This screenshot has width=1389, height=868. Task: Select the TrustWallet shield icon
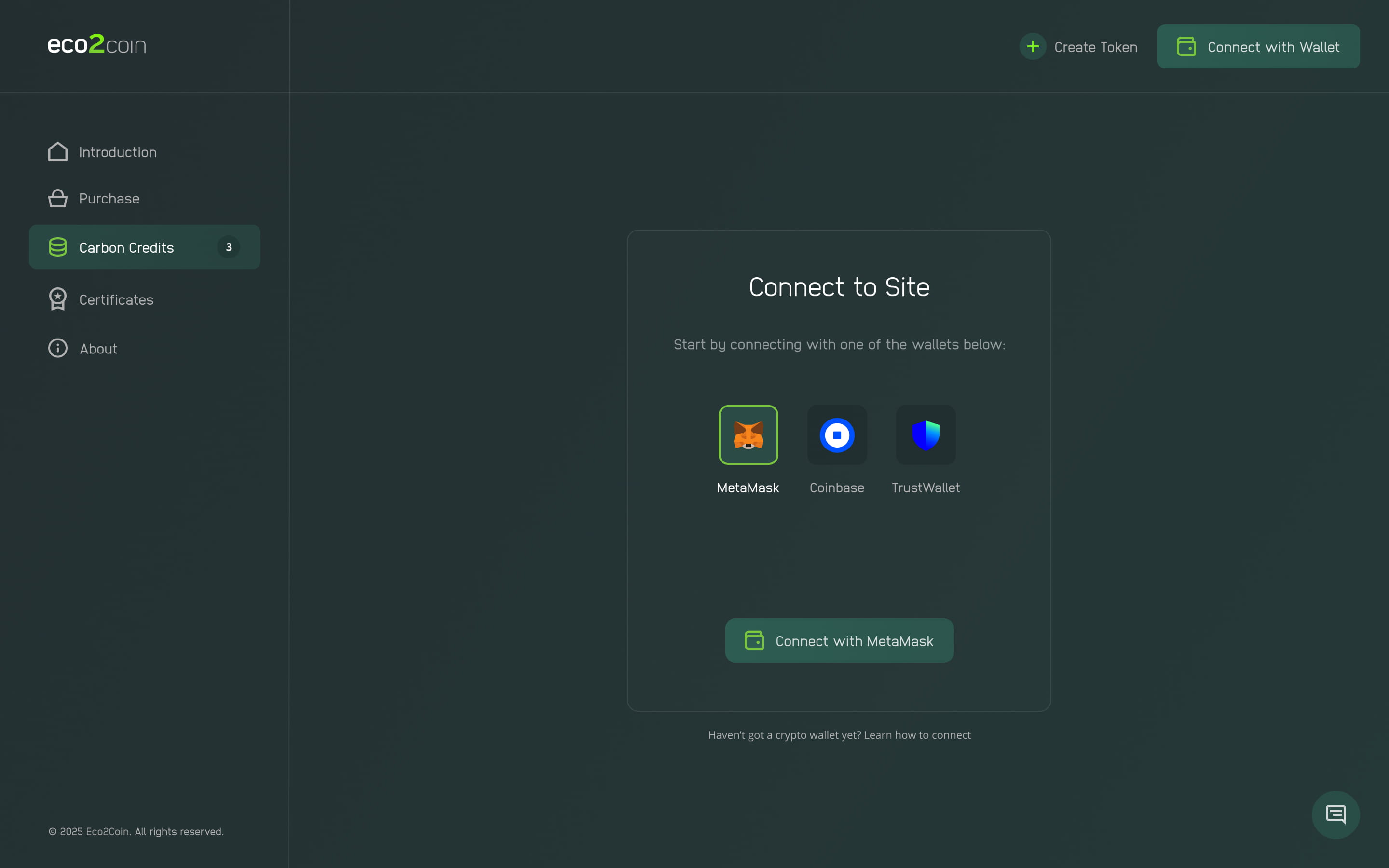[x=926, y=434]
